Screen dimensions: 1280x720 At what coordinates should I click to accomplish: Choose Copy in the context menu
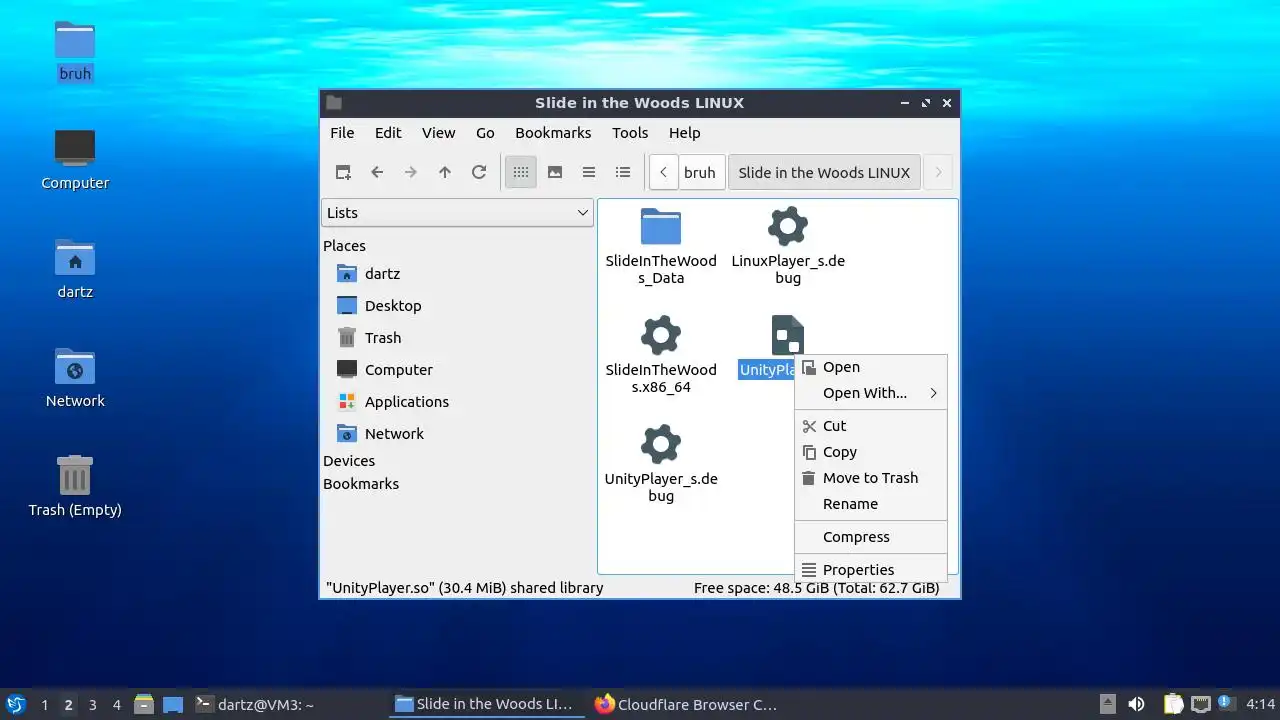(870, 452)
